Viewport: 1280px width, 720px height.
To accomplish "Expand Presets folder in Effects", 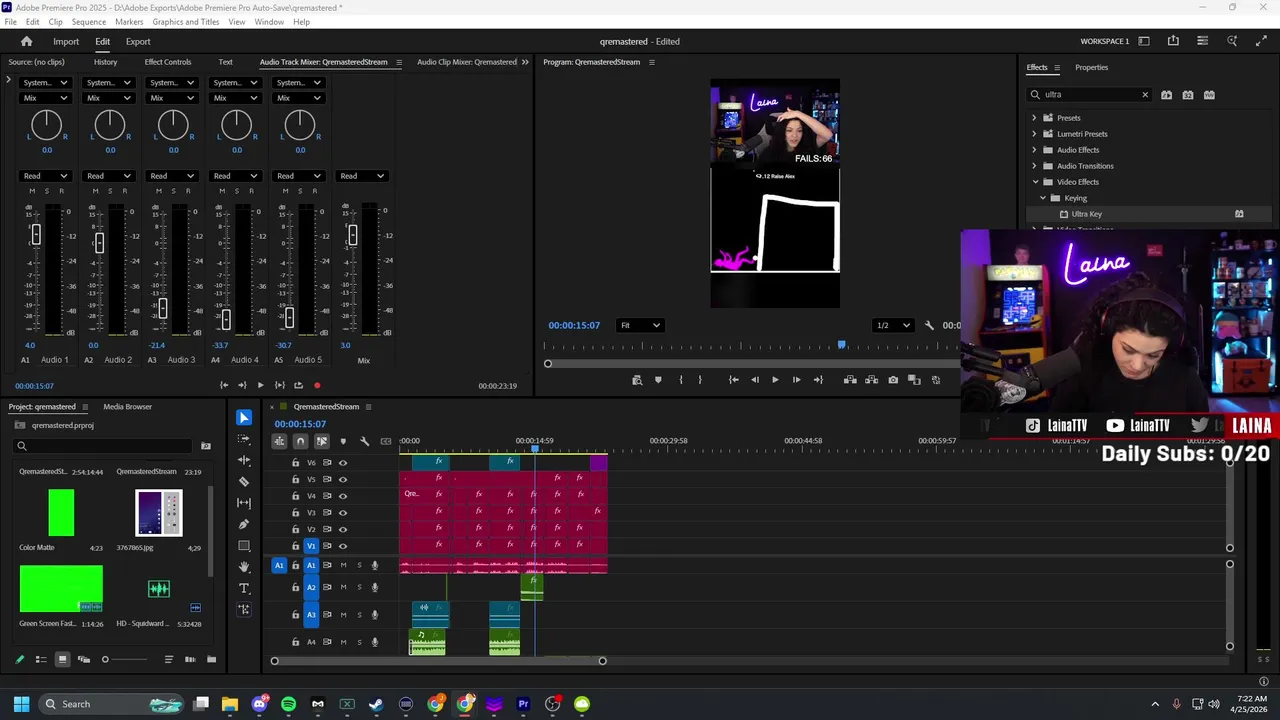I will point(1035,118).
